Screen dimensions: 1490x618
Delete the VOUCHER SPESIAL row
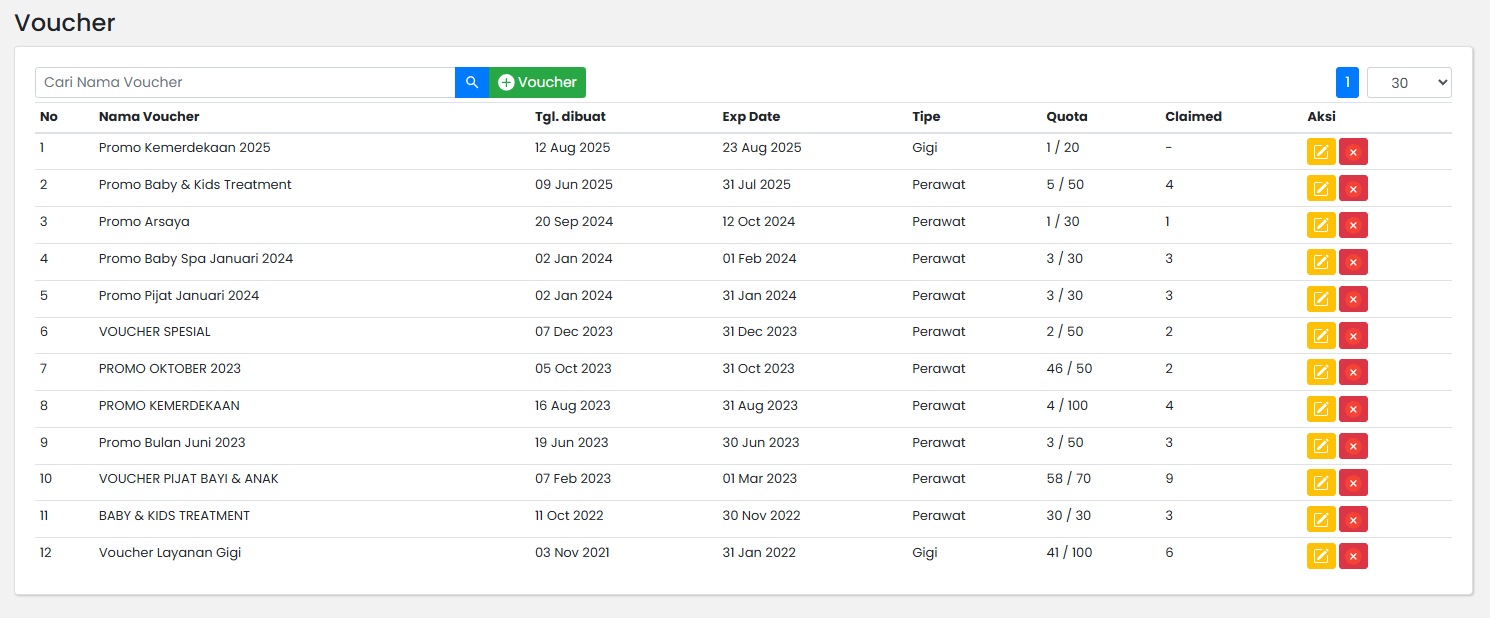(1353, 336)
